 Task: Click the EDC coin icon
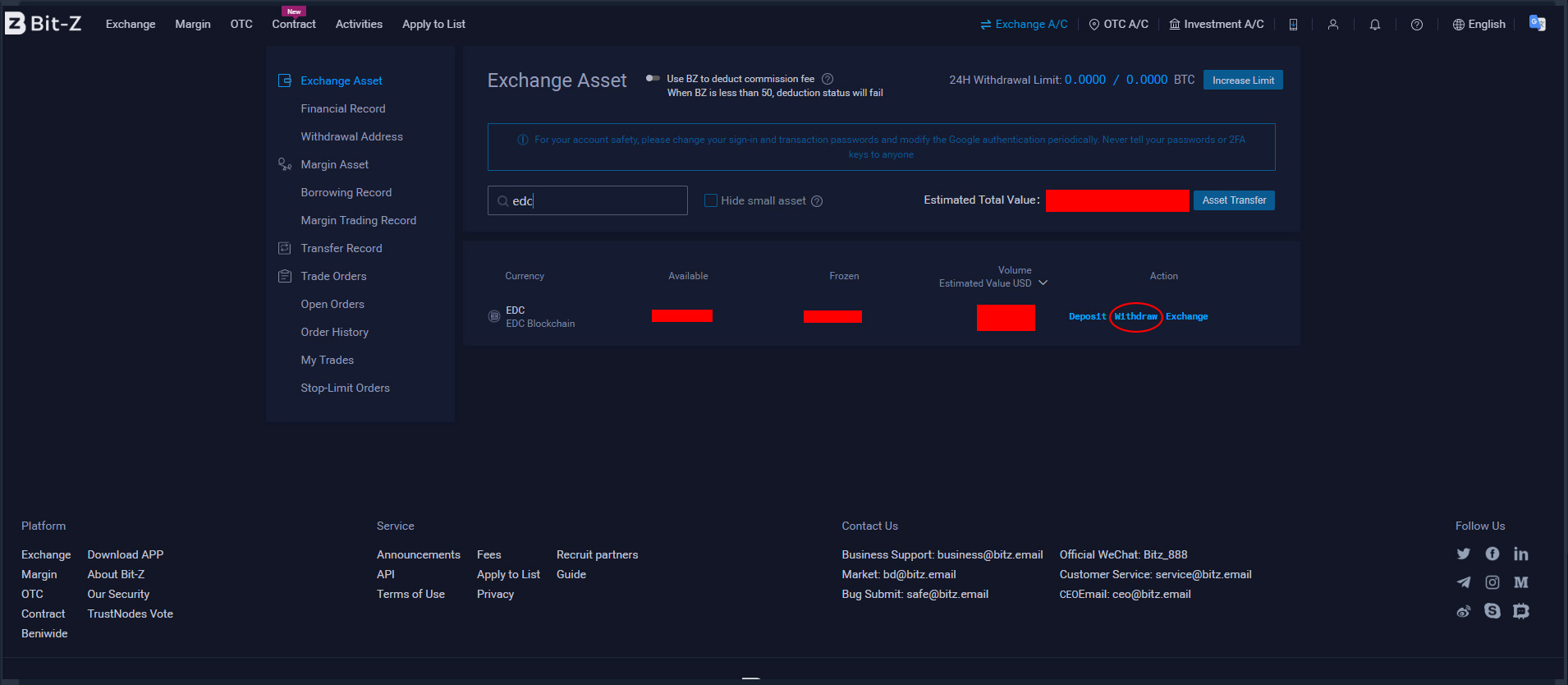[x=494, y=316]
